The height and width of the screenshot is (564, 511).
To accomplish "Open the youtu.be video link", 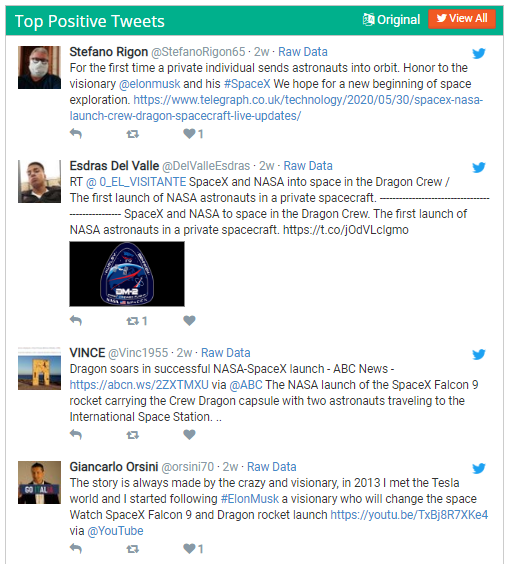I will point(409,515).
